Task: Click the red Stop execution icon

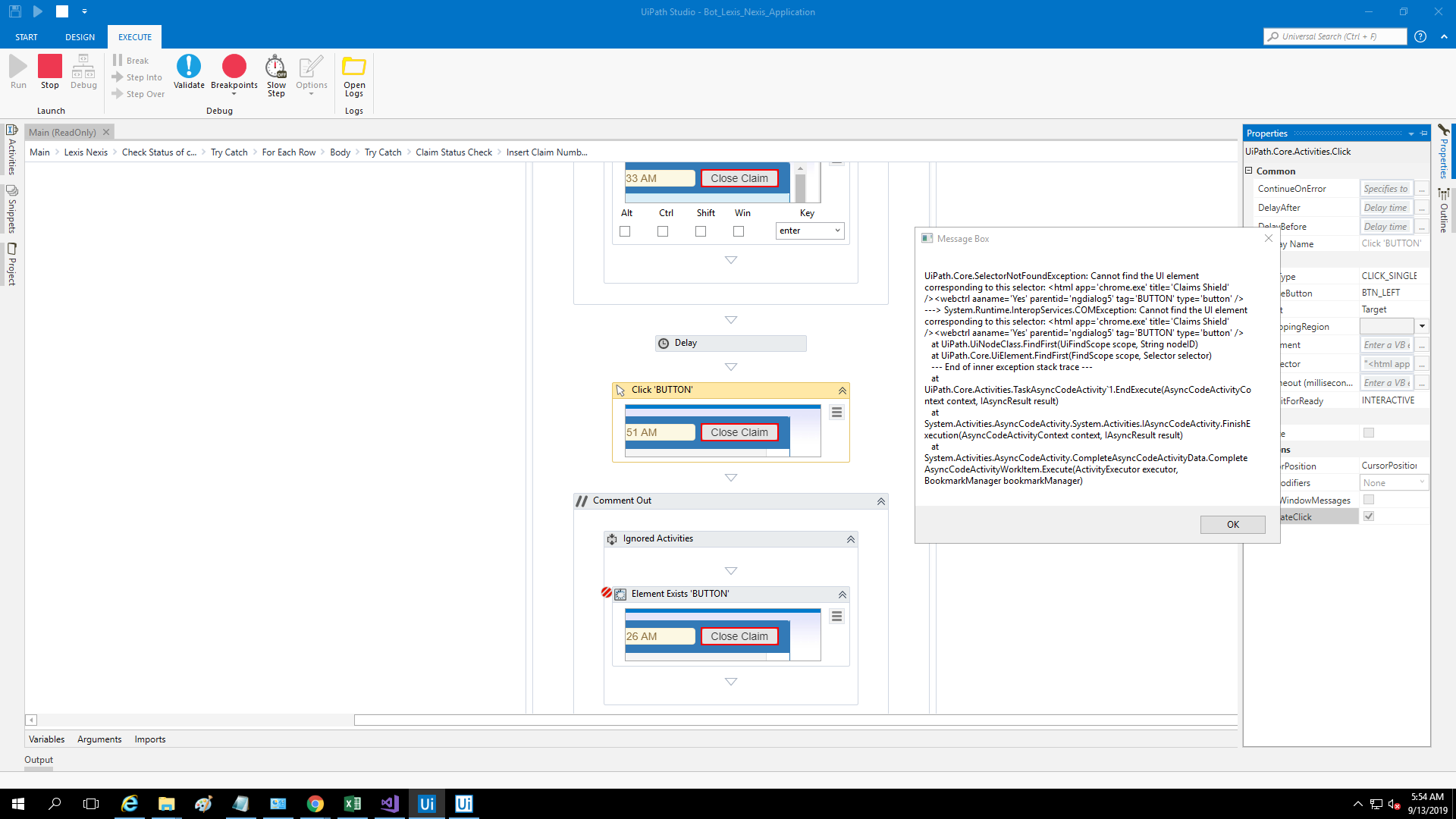Action: point(50,67)
